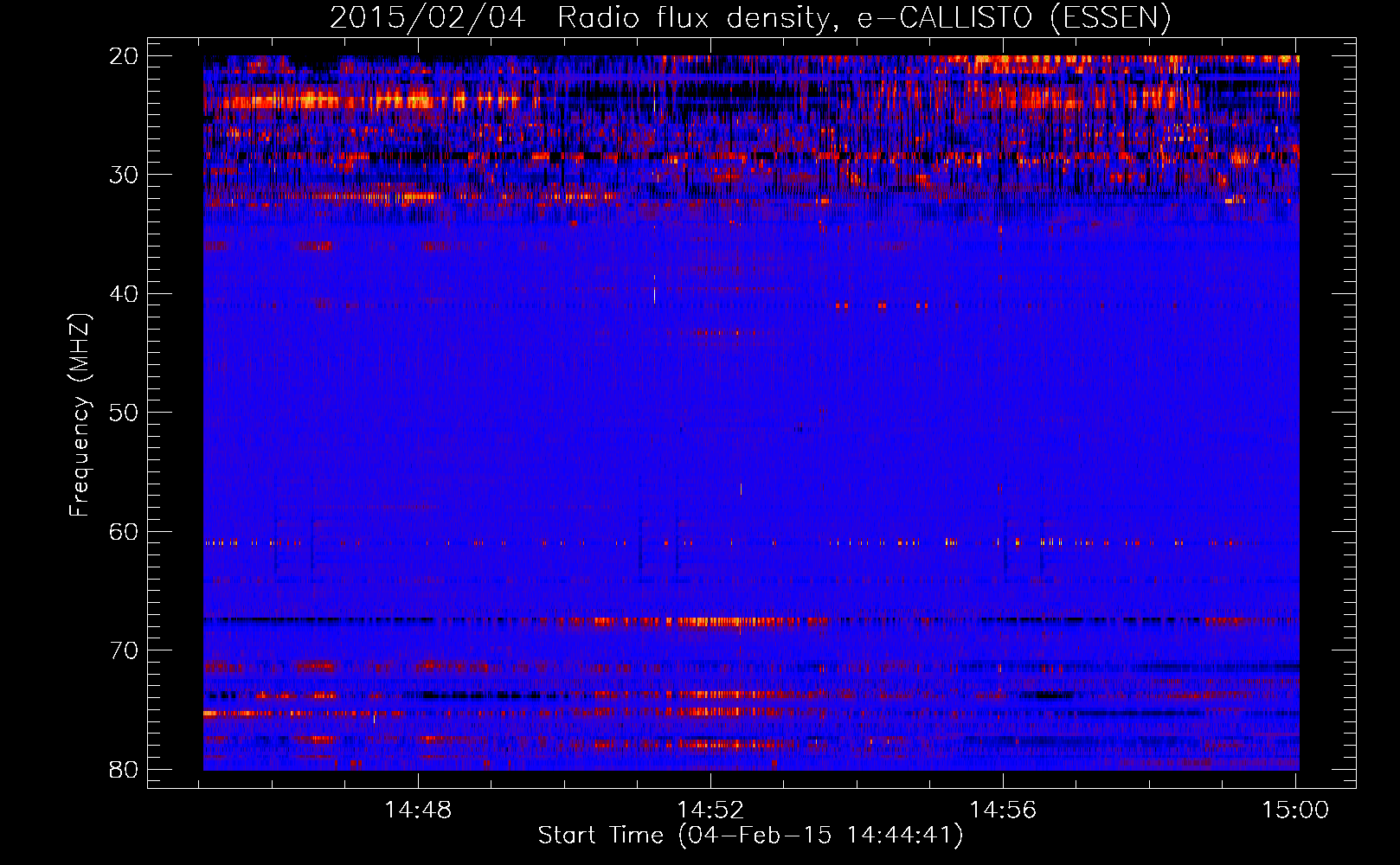Select the 15:00 time tick label
This screenshot has width=1400, height=865.
1295,811
